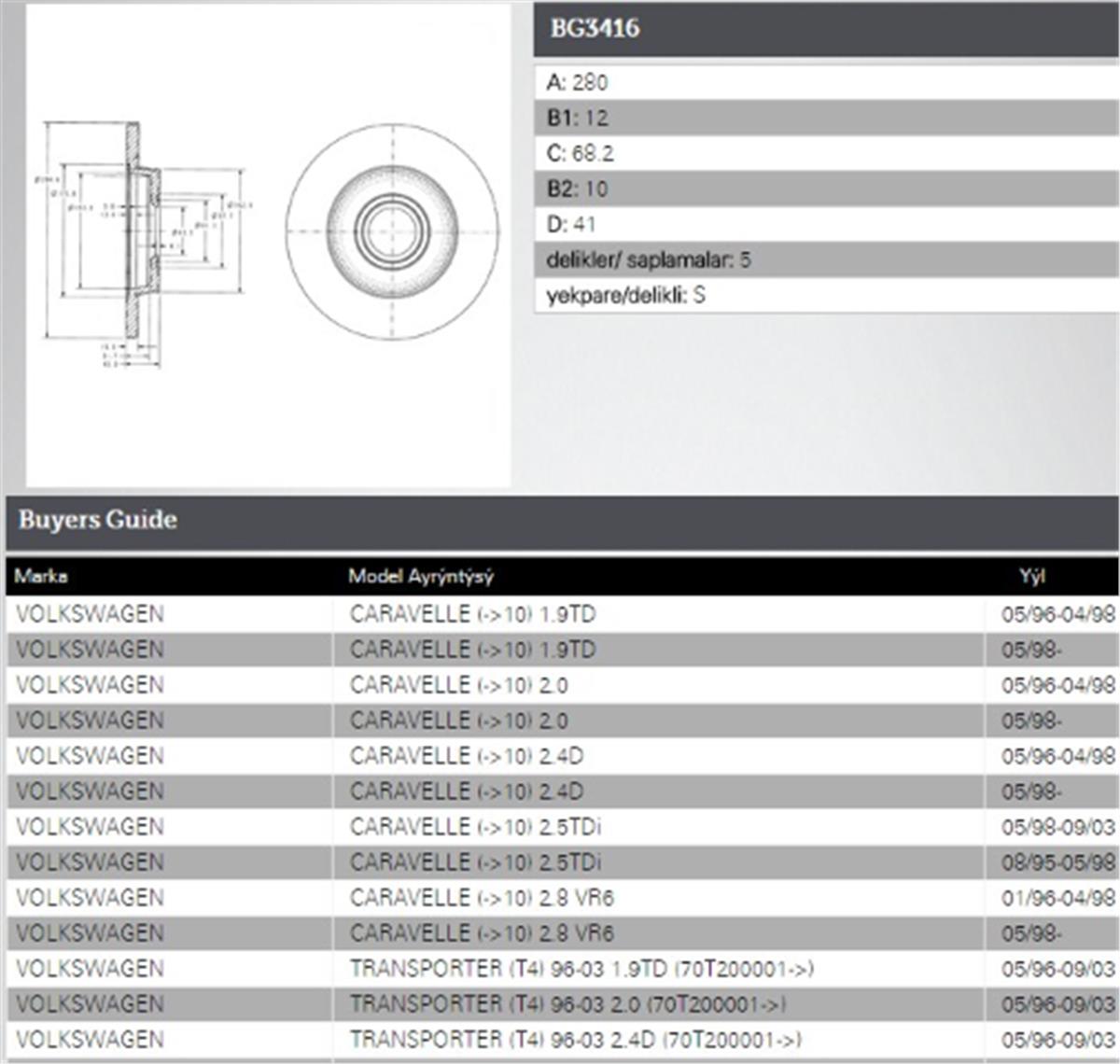
Task: Select CARAVELLE 2.5TDi row dated 08/95-05/98
Action: click(x=563, y=862)
